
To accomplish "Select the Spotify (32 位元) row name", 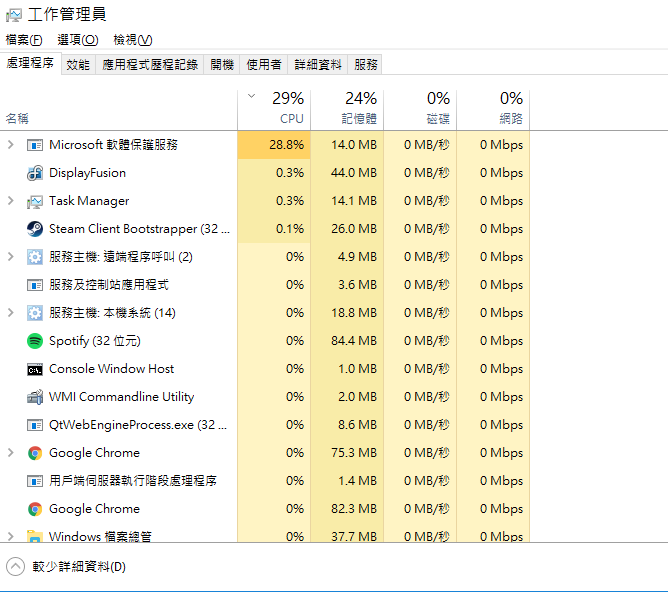I will click(95, 341).
